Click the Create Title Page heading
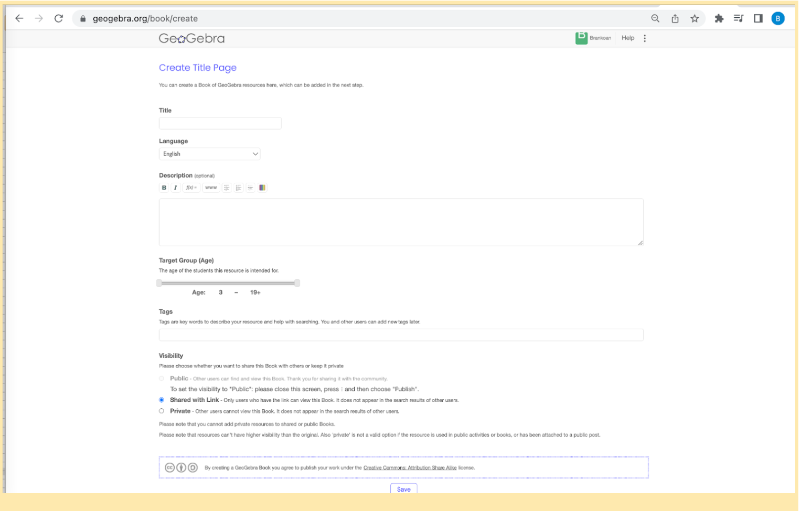The image size is (800, 511). [x=197, y=68]
